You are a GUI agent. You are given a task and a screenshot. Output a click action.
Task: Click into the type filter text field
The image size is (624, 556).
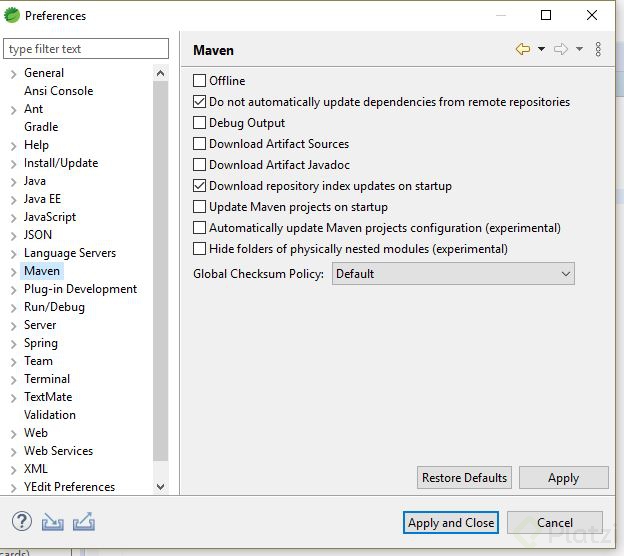(x=86, y=49)
